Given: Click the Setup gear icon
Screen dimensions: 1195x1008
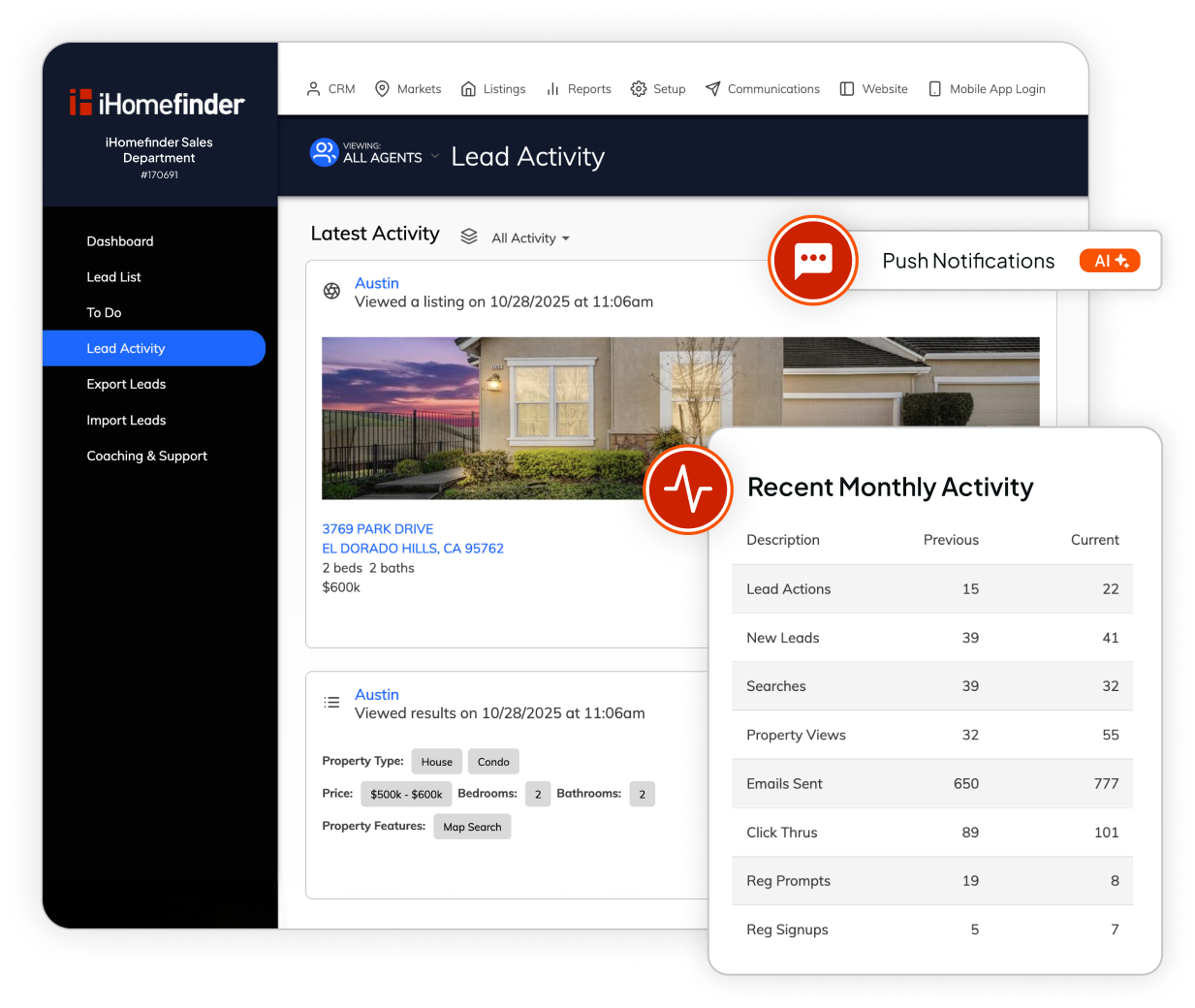Looking at the screenshot, I should [638, 89].
